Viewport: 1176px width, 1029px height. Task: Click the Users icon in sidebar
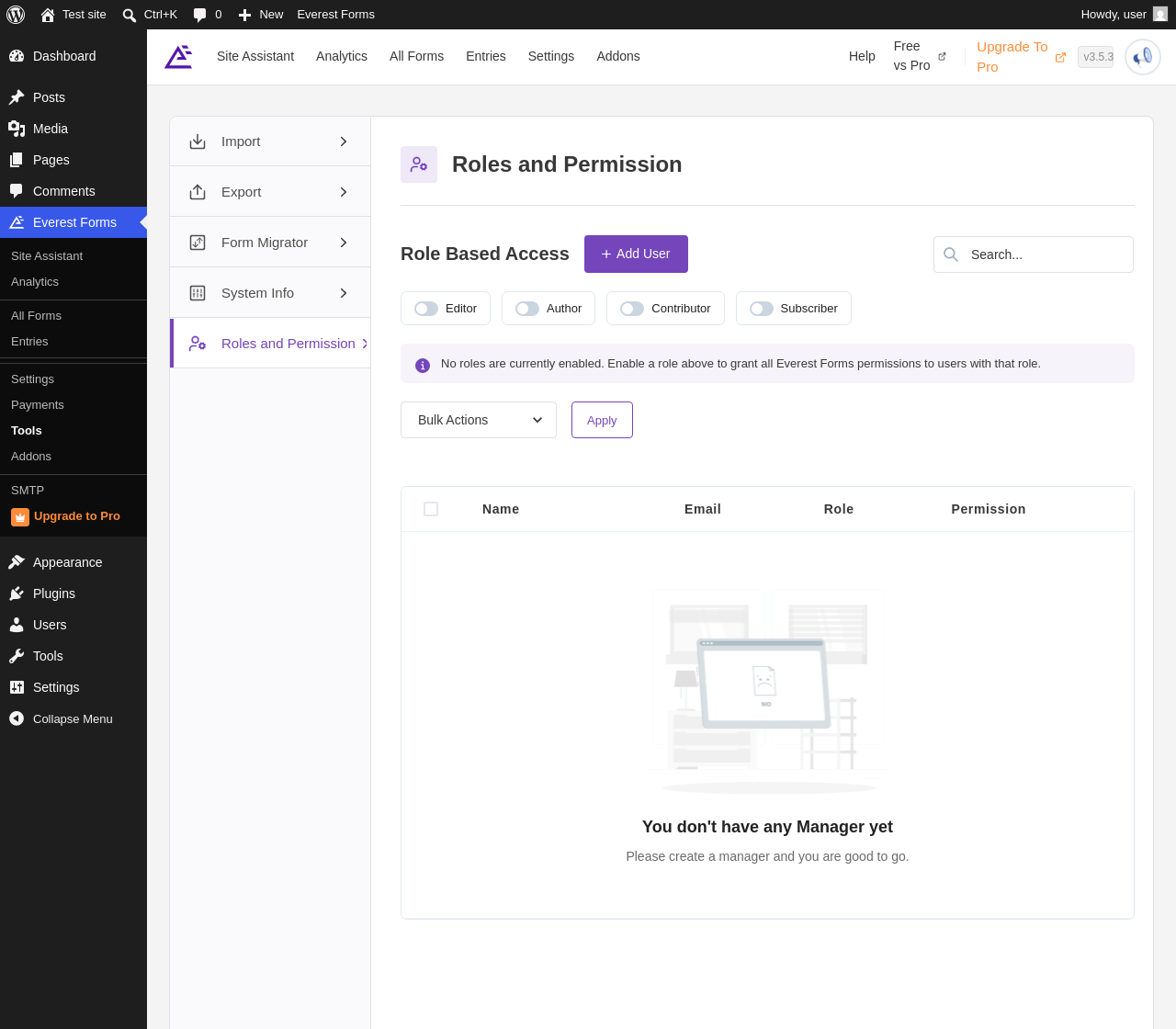17,625
